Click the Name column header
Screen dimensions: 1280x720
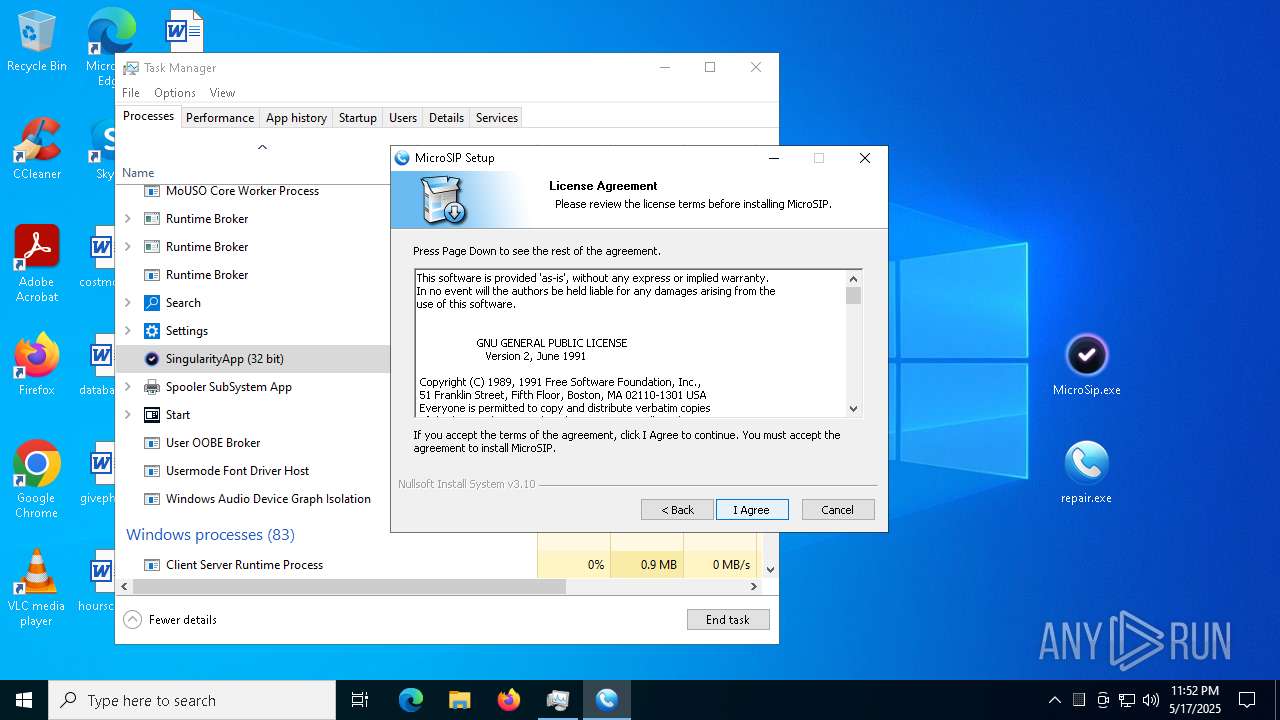pos(138,173)
